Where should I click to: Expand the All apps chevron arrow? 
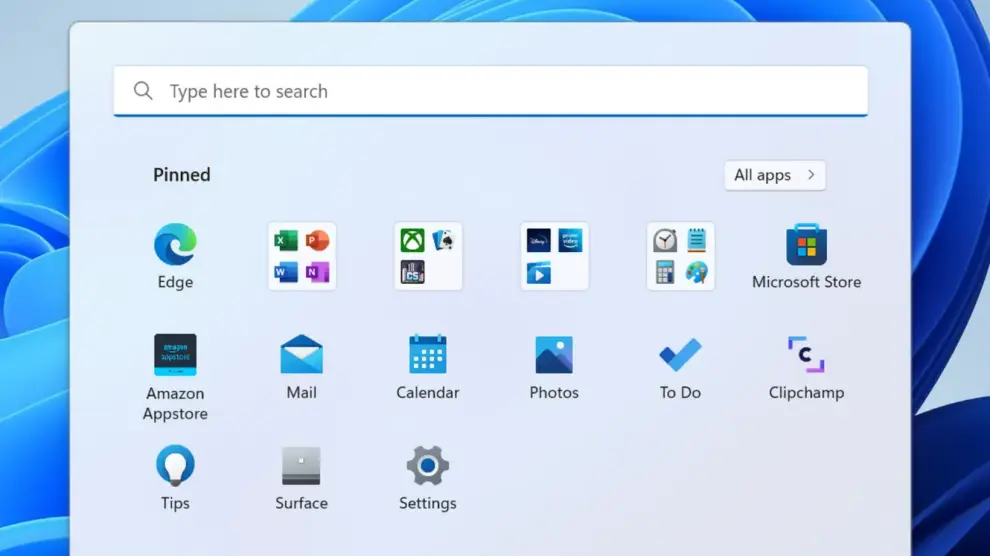tap(811, 175)
